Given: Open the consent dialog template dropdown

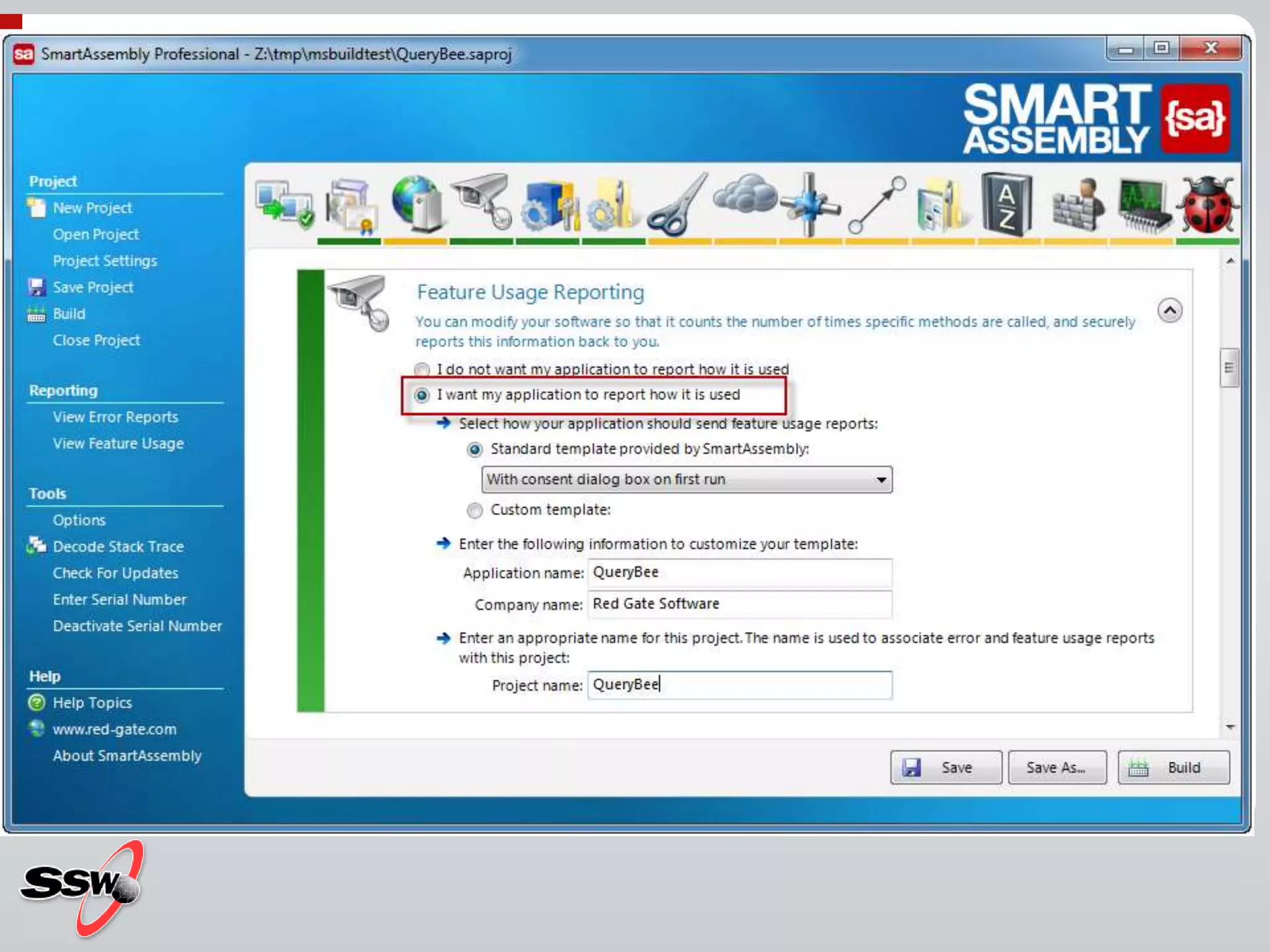Looking at the screenshot, I should coord(686,480).
